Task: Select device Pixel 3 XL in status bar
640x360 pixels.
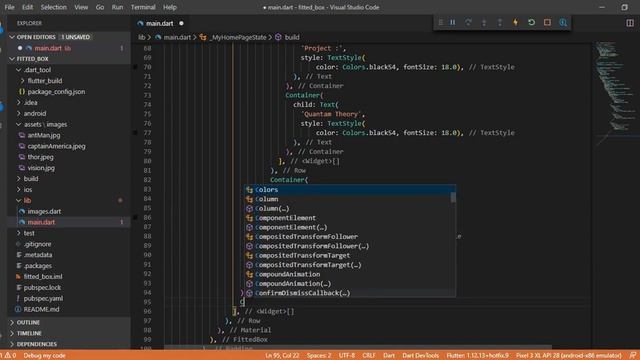Action: tap(569, 356)
